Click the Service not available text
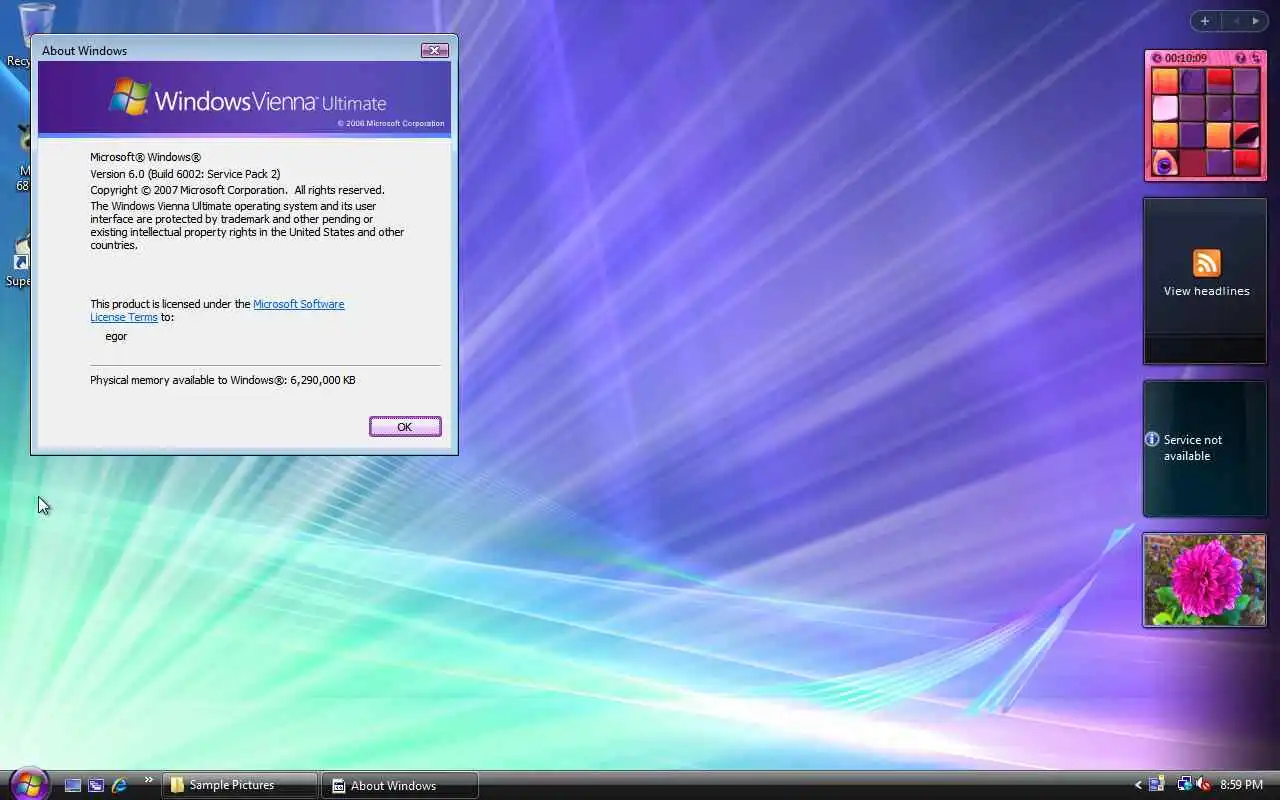This screenshot has height=800, width=1280. 1193,447
